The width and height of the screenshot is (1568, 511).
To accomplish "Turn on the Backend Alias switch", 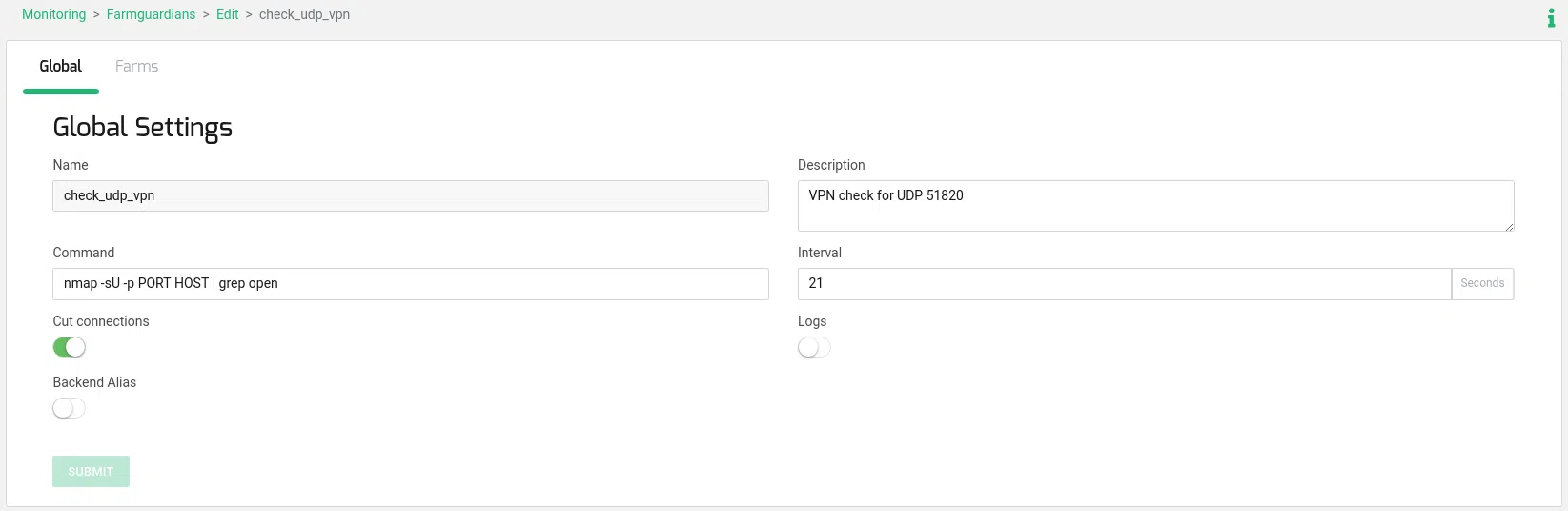I will tap(70, 409).
